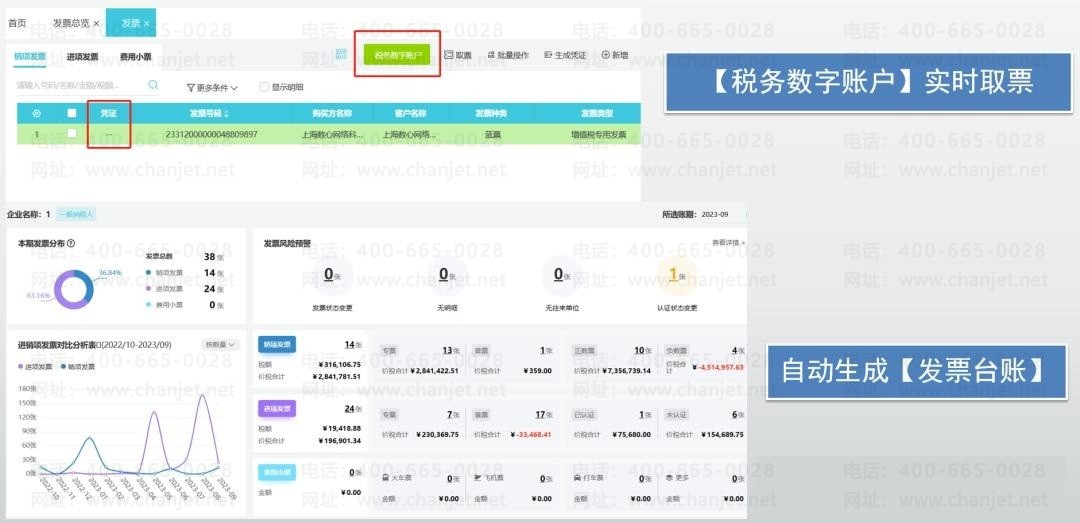Image resolution: width=1080 pixels, height=523 pixels.
Task: Click the blue 销项发票 summary button
Action: point(277,345)
